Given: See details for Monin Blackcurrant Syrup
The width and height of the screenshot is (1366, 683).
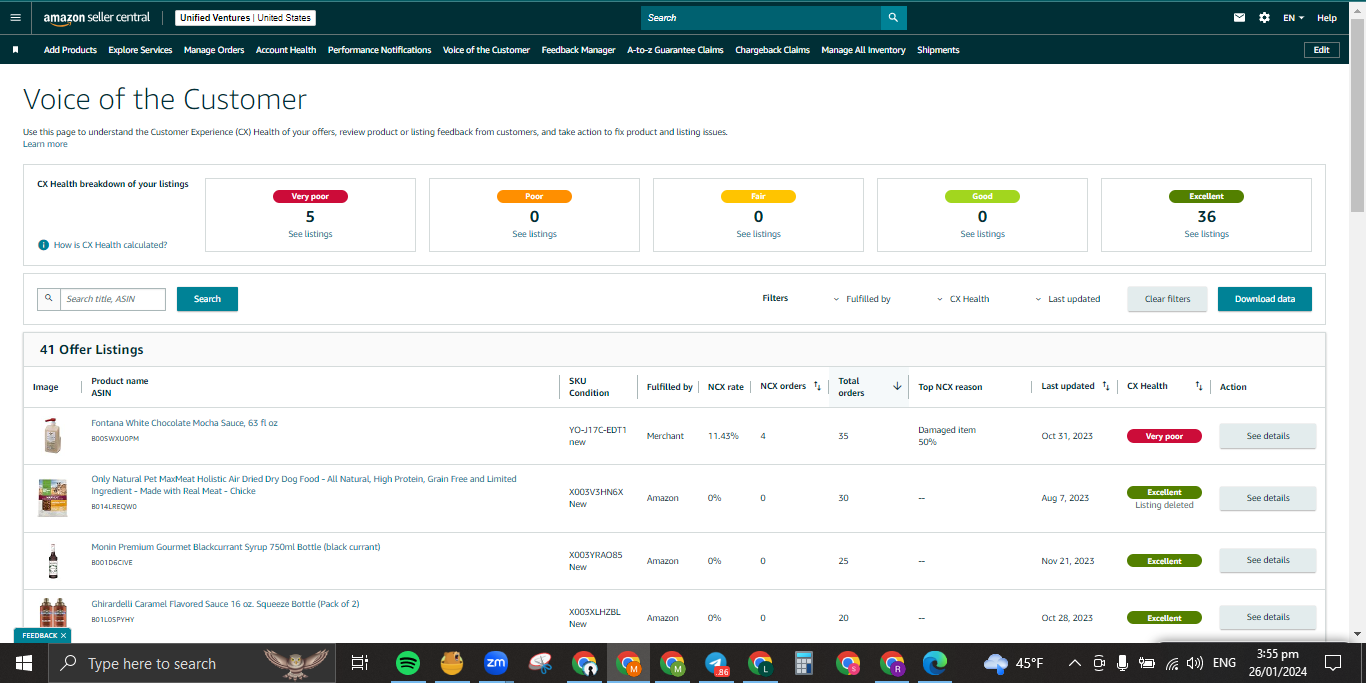Looking at the screenshot, I should pos(1268,560).
